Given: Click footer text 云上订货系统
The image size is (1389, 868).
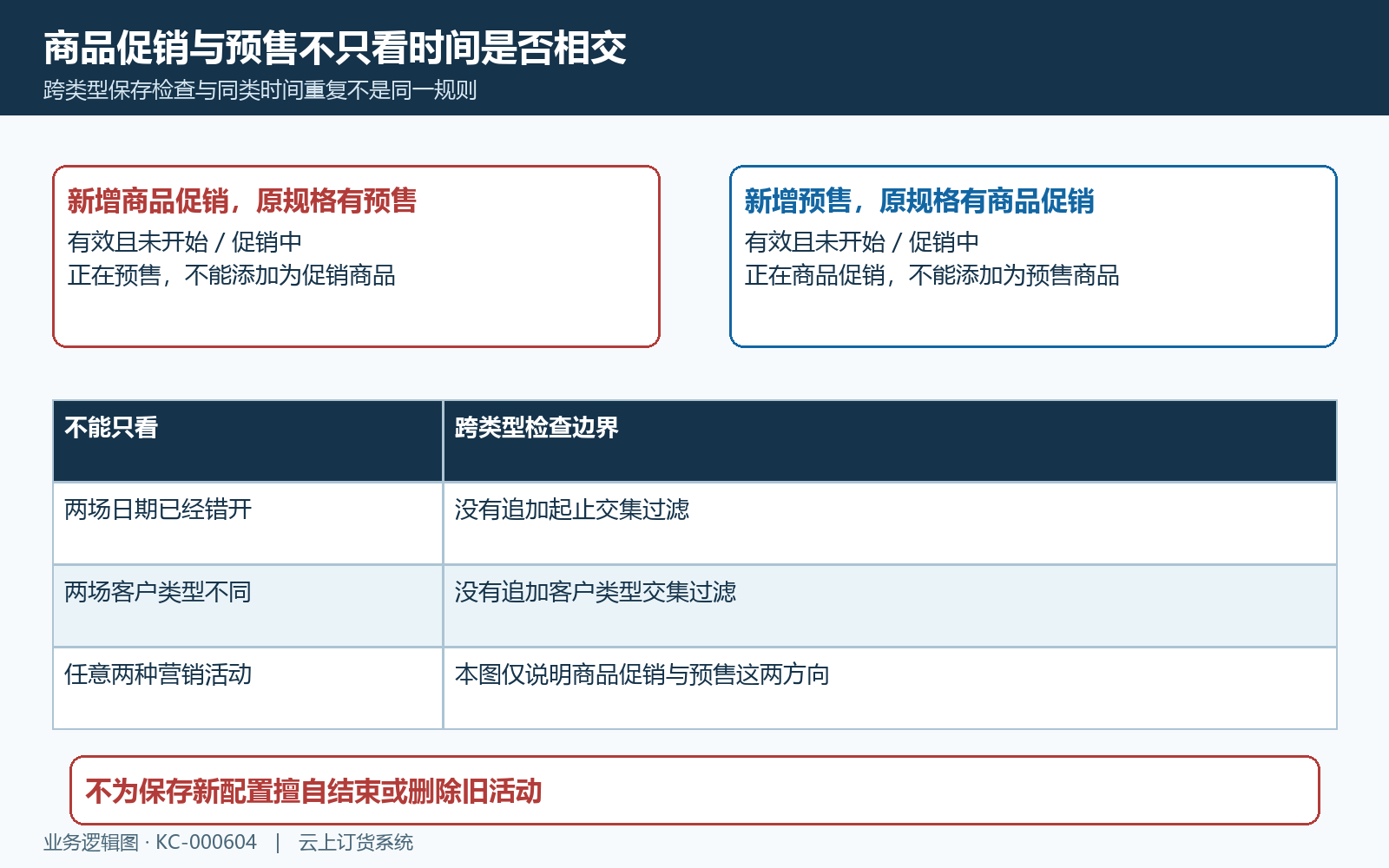Looking at the screenshot, I should tap(356, 842).
